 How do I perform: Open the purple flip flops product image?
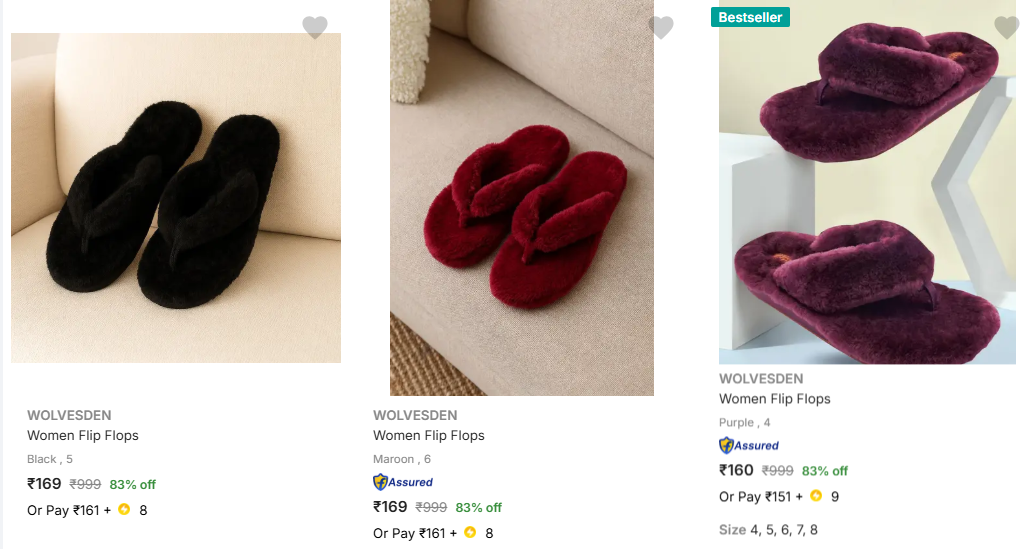click(867, 190)
